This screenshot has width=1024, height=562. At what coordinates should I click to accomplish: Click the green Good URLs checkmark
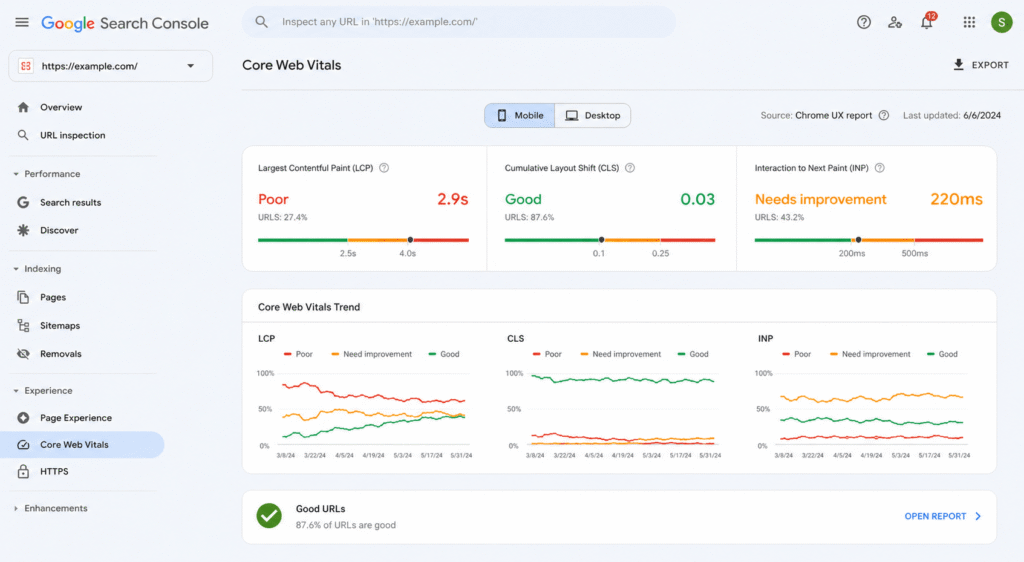coord(269,516)
